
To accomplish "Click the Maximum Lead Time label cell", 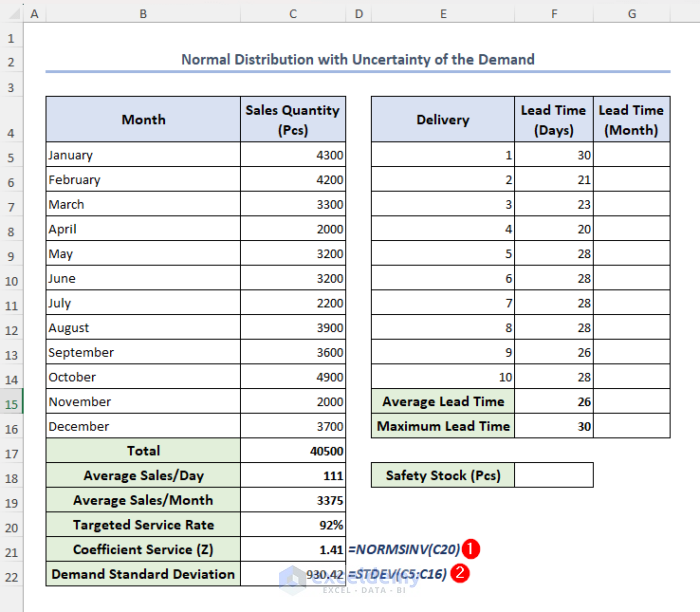I will 442,426.
